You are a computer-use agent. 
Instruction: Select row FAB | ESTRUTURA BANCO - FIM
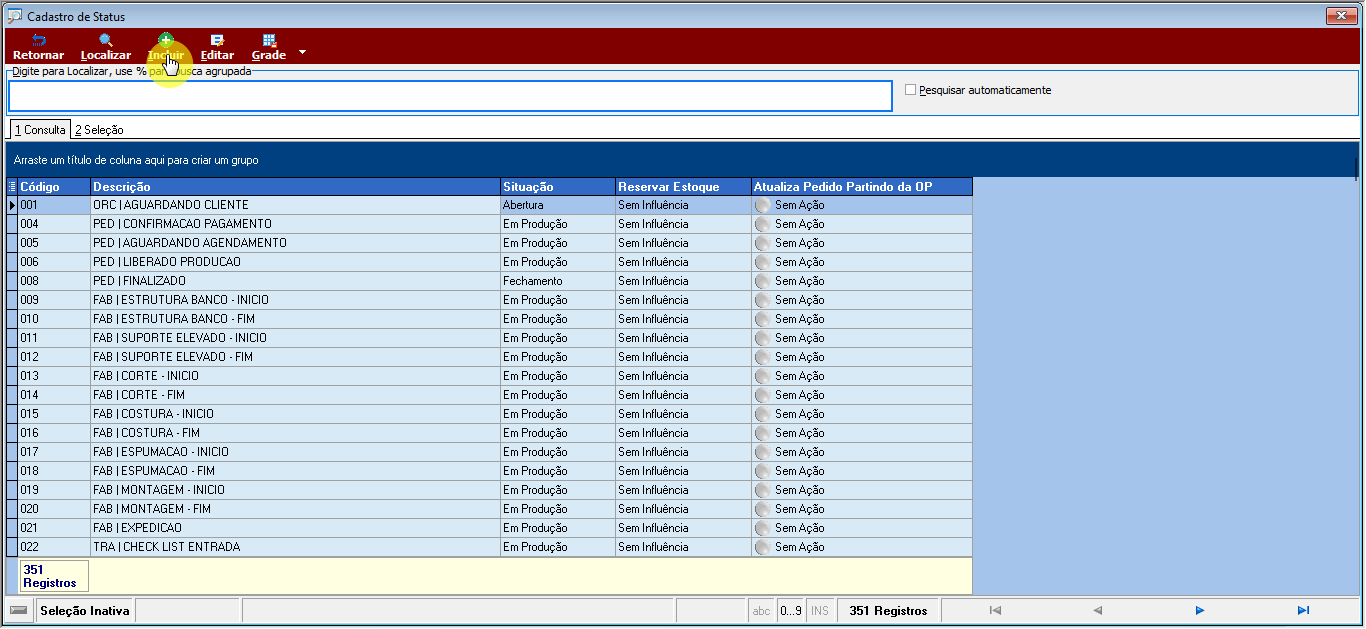coord(489,319)
